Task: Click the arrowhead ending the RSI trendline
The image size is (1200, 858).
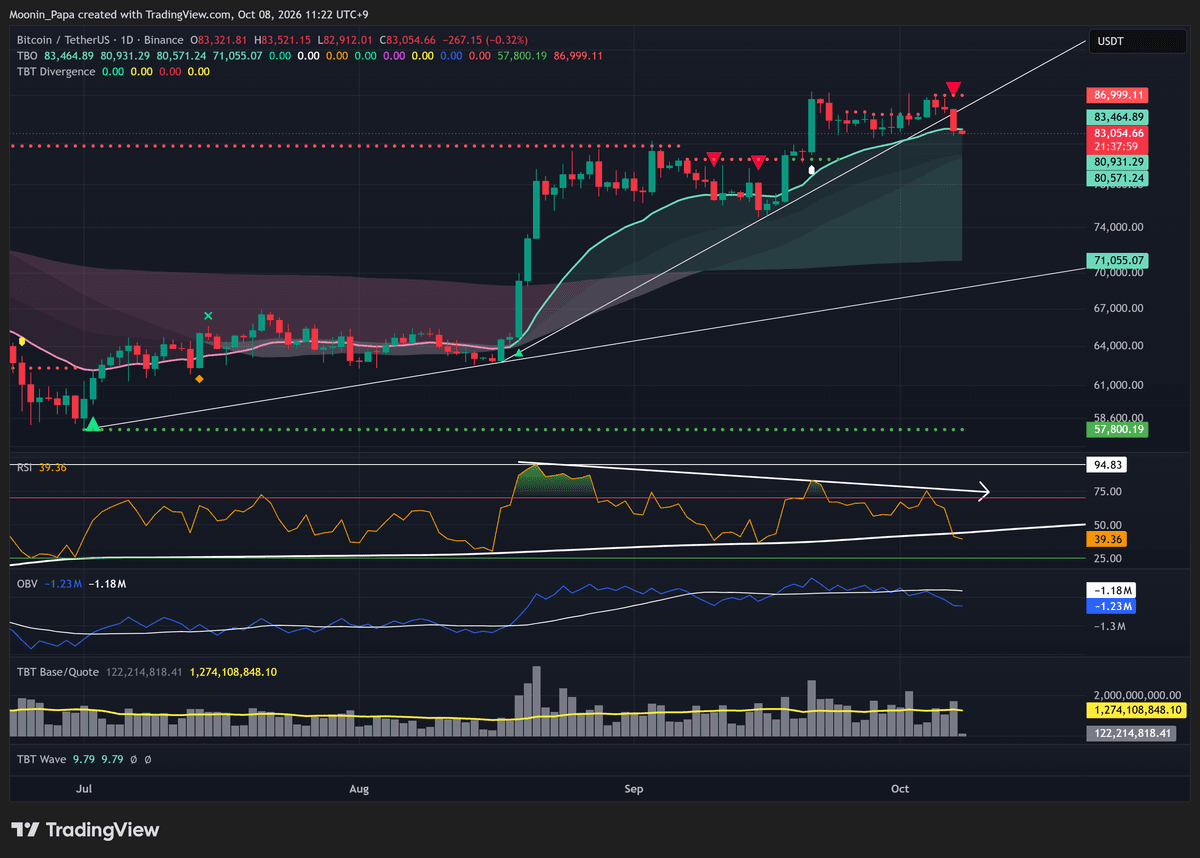Action: pos(983,490)
